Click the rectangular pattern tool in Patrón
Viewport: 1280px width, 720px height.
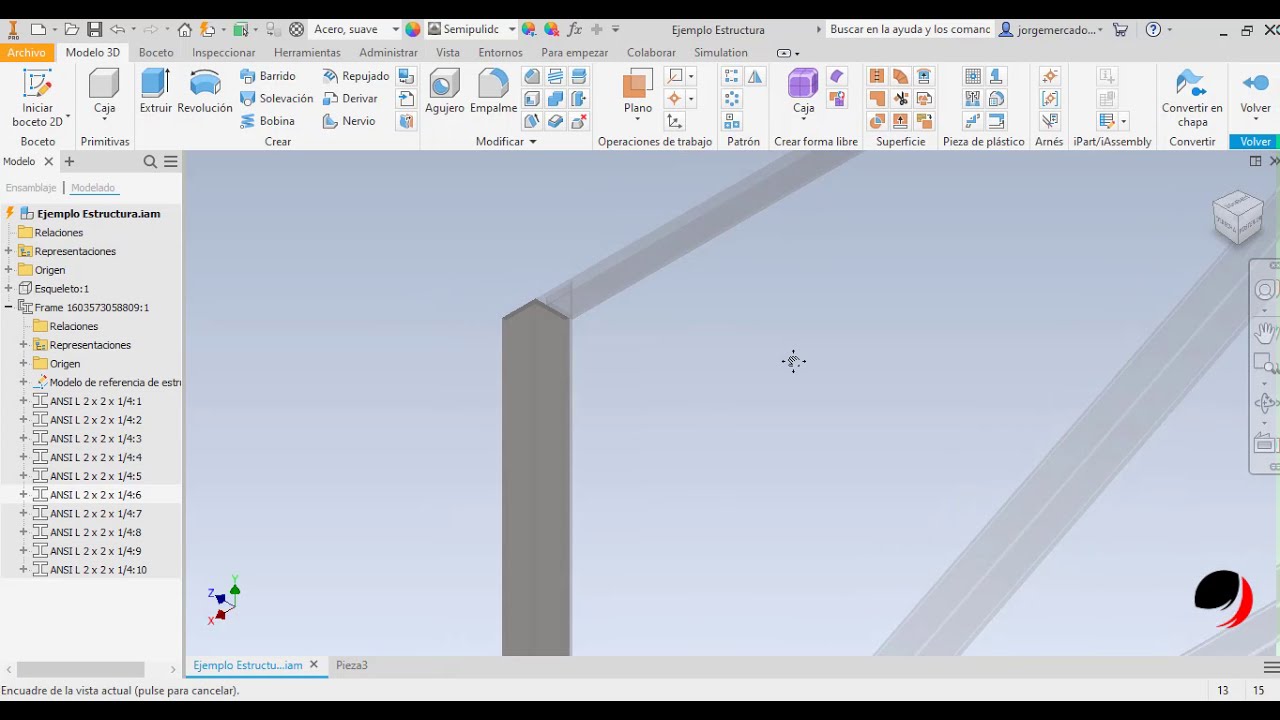pos(732,76)
